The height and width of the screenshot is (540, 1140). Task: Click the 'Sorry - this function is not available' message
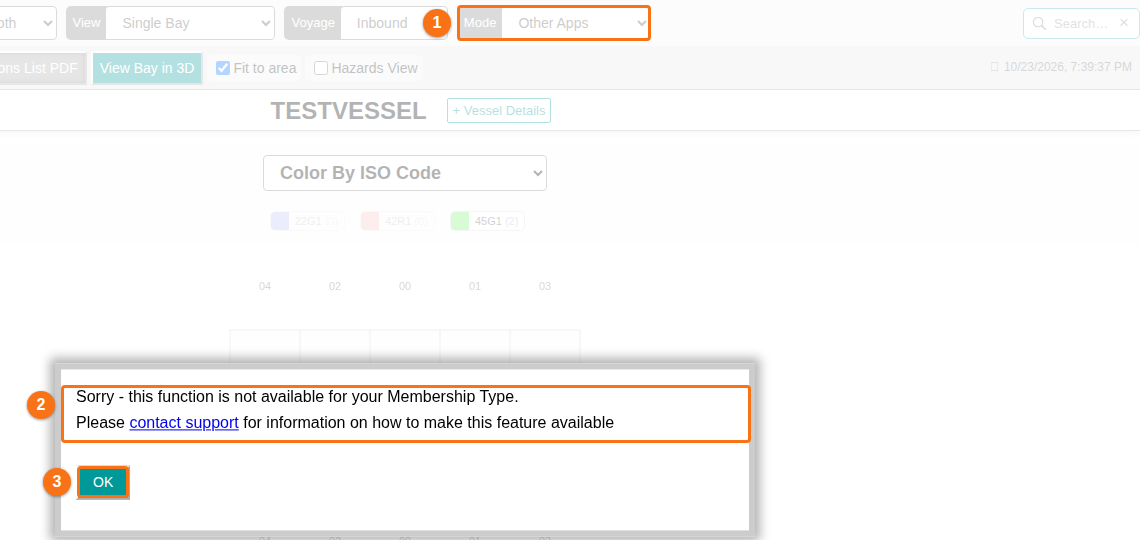click(x=297, y=397)
